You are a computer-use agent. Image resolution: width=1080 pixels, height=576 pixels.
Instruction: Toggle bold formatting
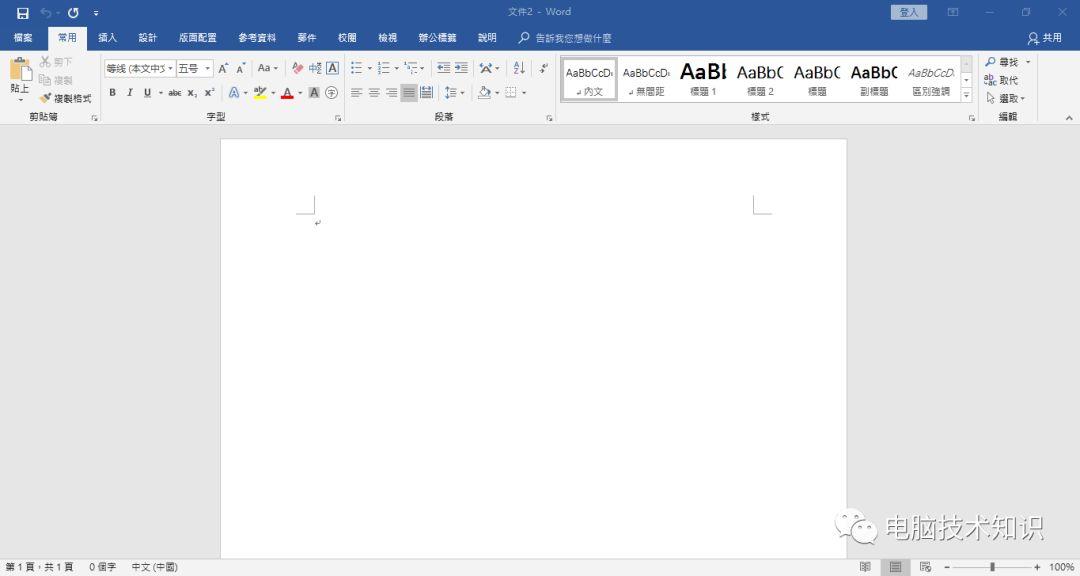(x=112, y=92)
